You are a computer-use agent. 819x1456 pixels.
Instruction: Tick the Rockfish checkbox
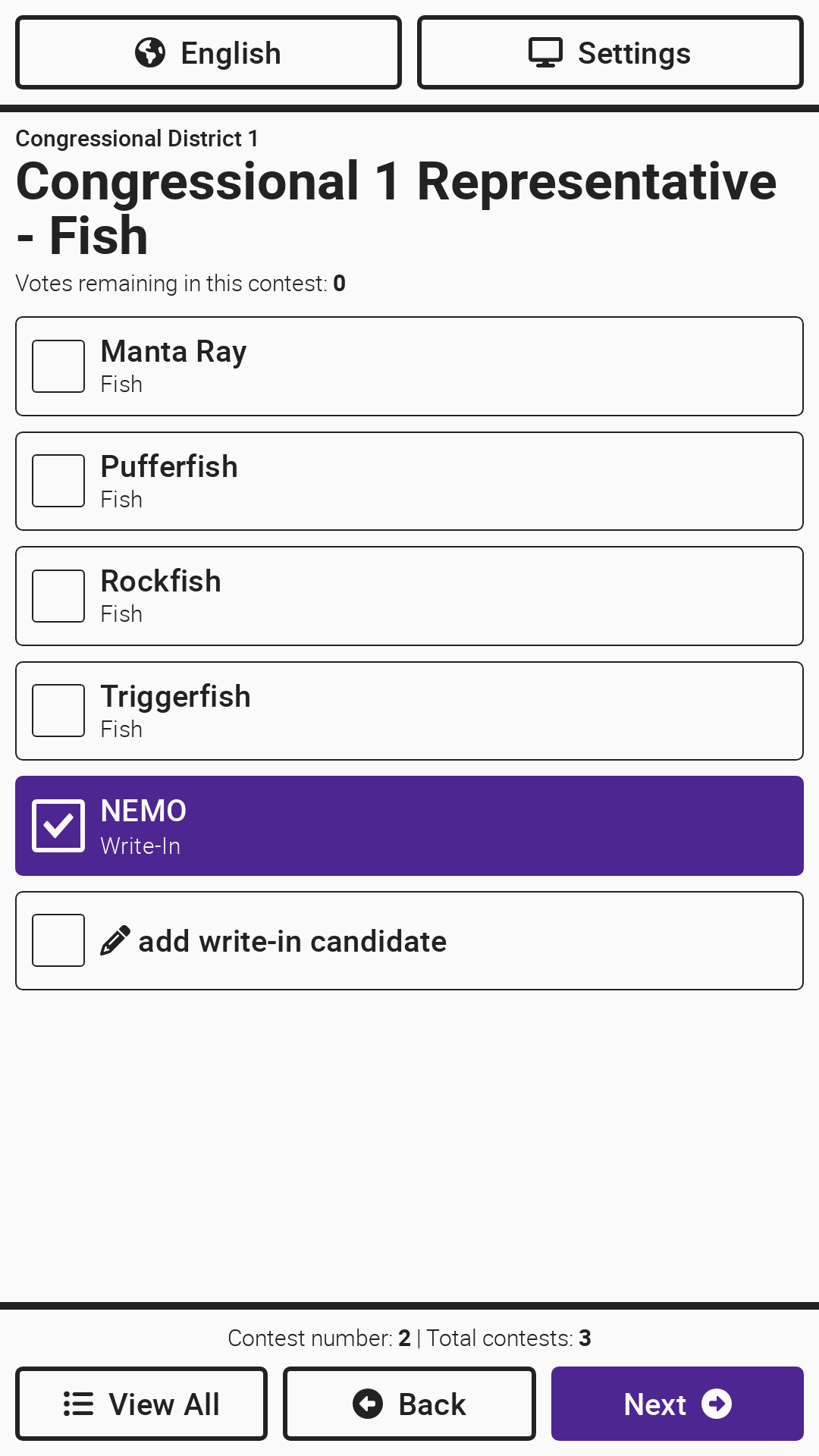click(x=58, y=596)
